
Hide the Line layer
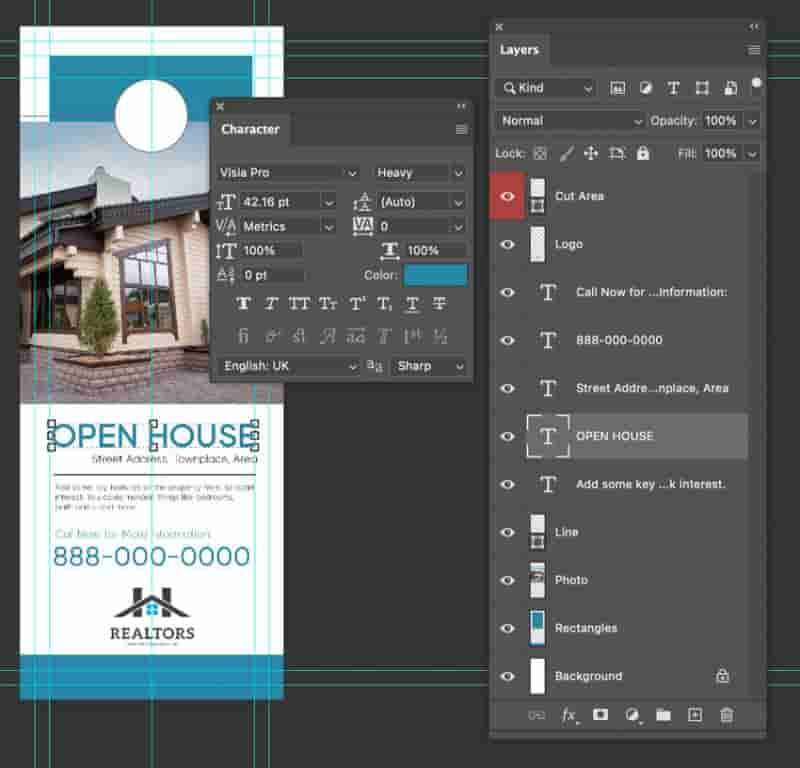coord(507,532)
